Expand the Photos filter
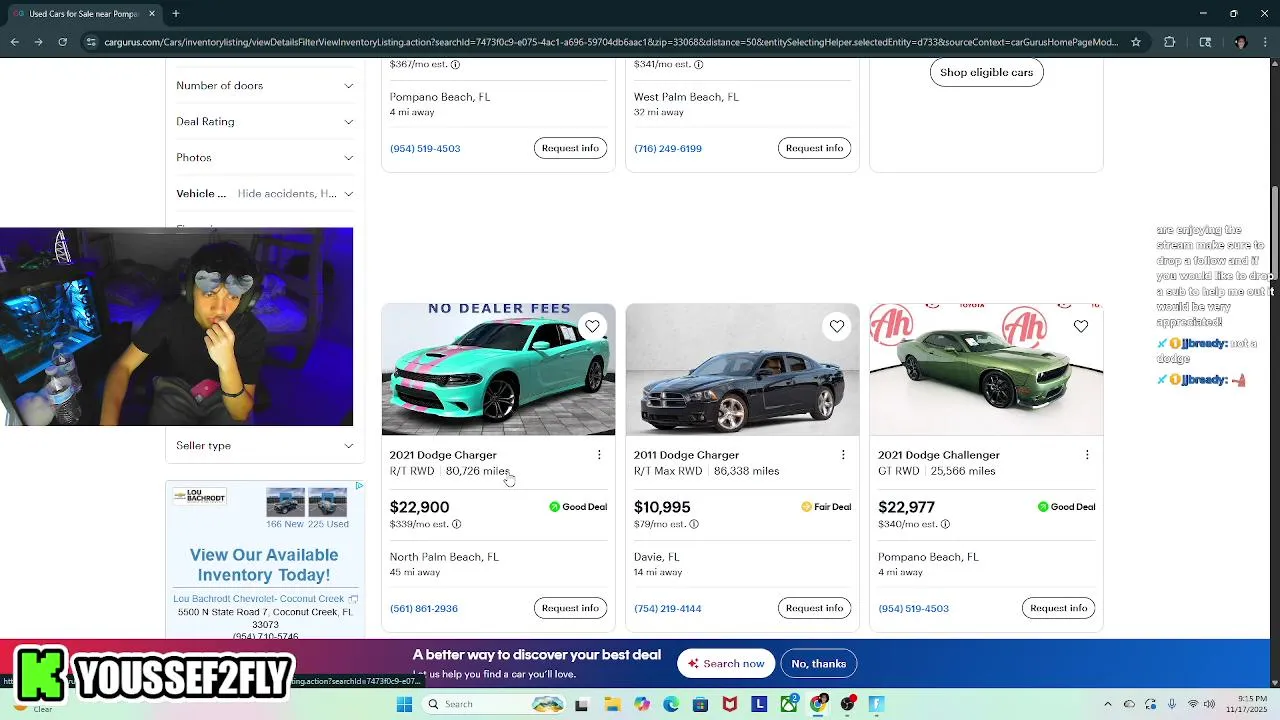This screenshot has width=1280, height=720. pyautogui.click(x=265, y=158)
